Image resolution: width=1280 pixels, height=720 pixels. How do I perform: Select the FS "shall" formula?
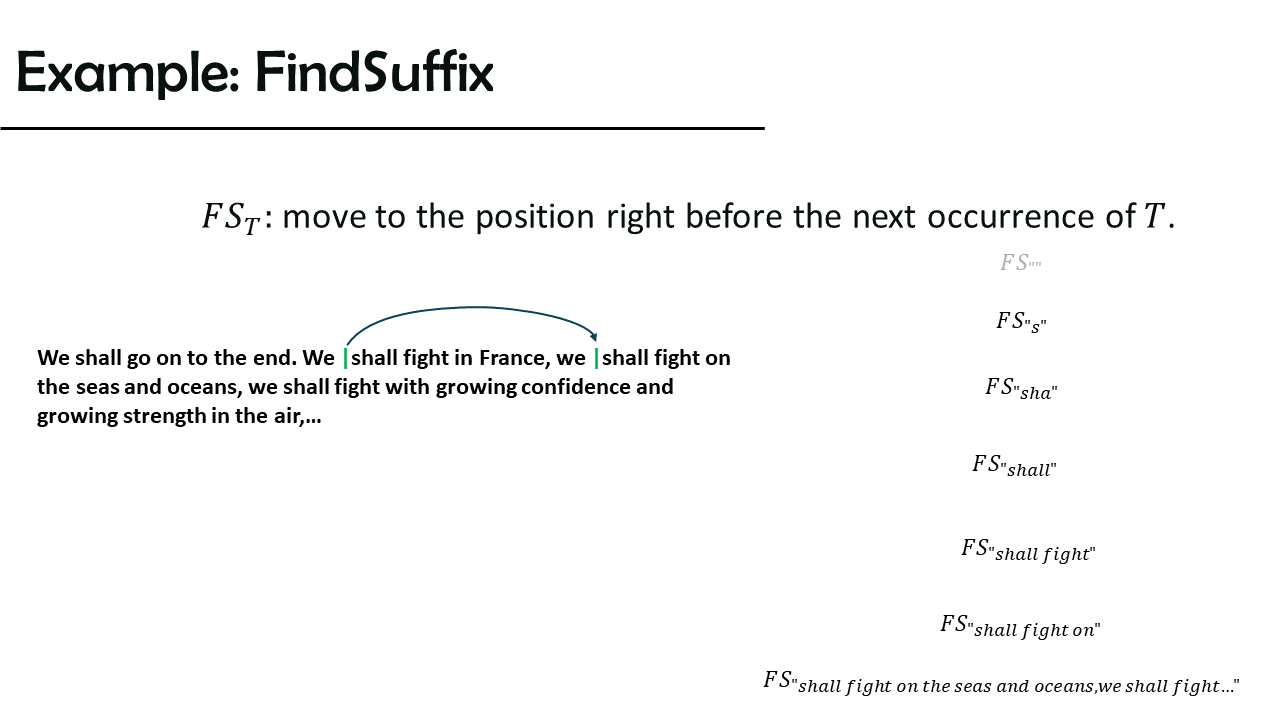(x=1014, y=465)
